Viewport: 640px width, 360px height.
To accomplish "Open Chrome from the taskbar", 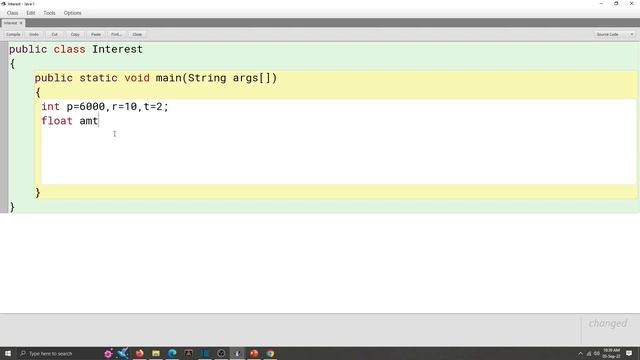I will 270,353.
